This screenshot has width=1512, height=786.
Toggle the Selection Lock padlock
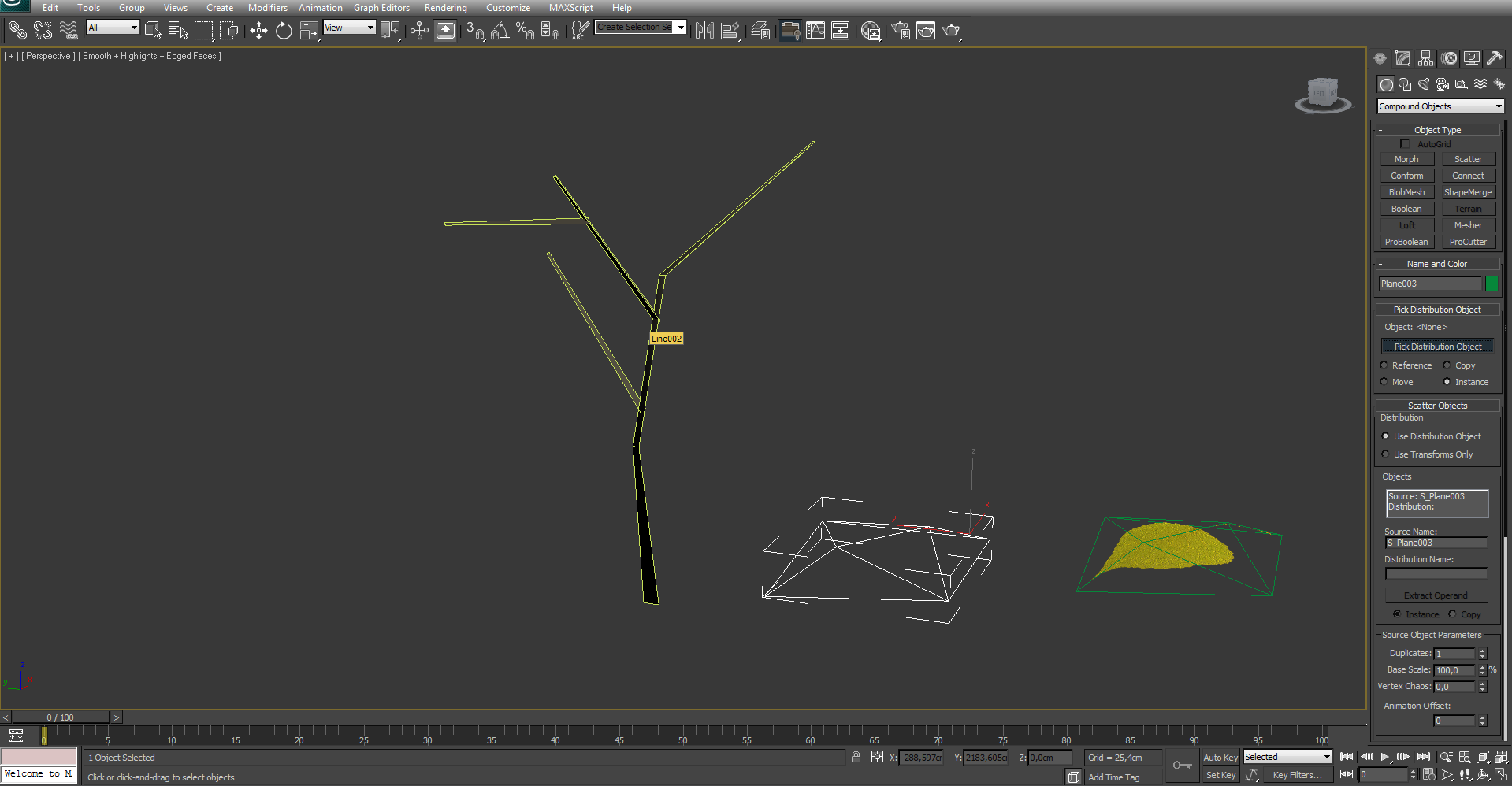(x=856, y=757)
